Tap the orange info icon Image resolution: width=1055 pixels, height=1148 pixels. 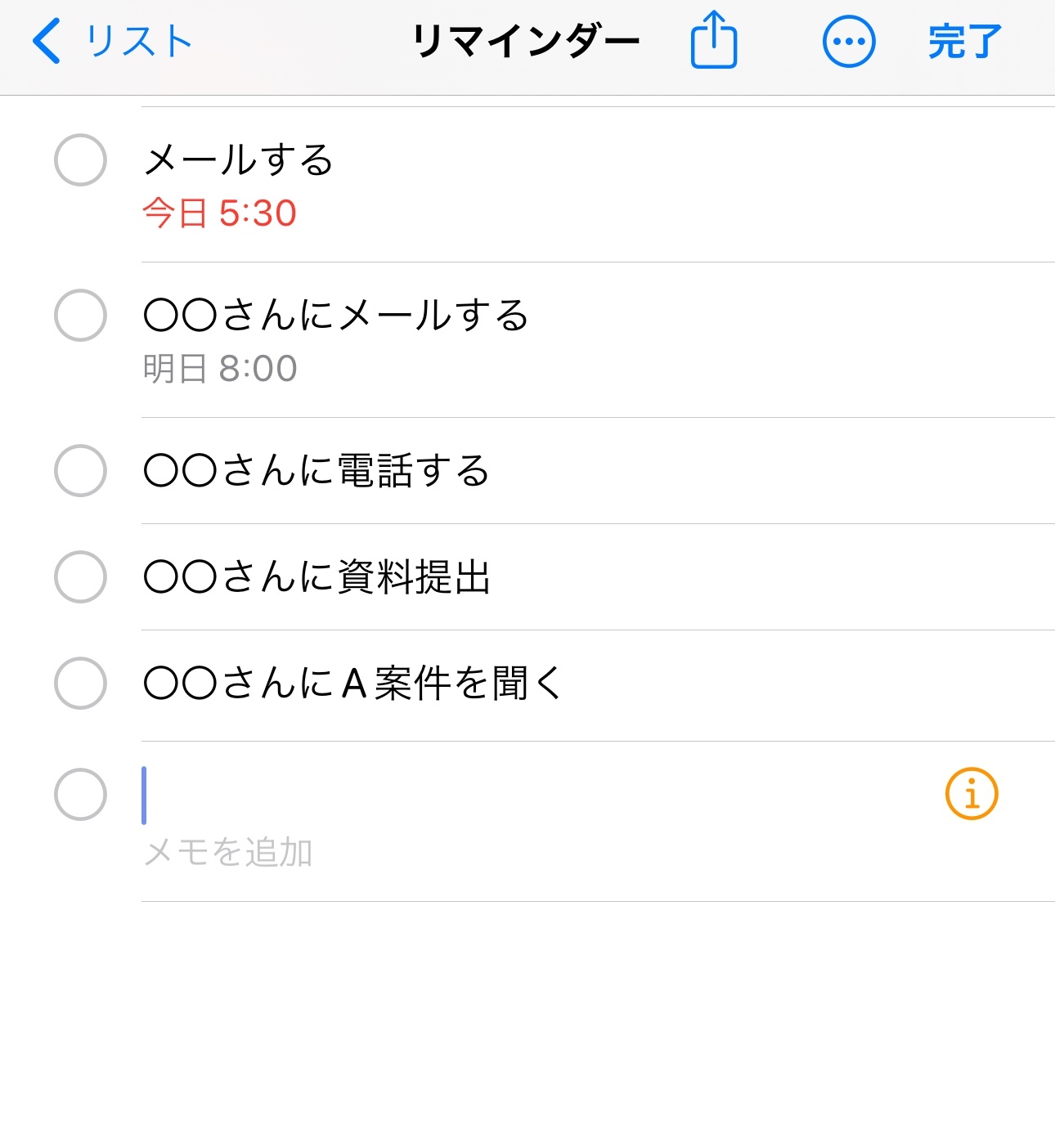pyautogui.click(x=971, y=794)
